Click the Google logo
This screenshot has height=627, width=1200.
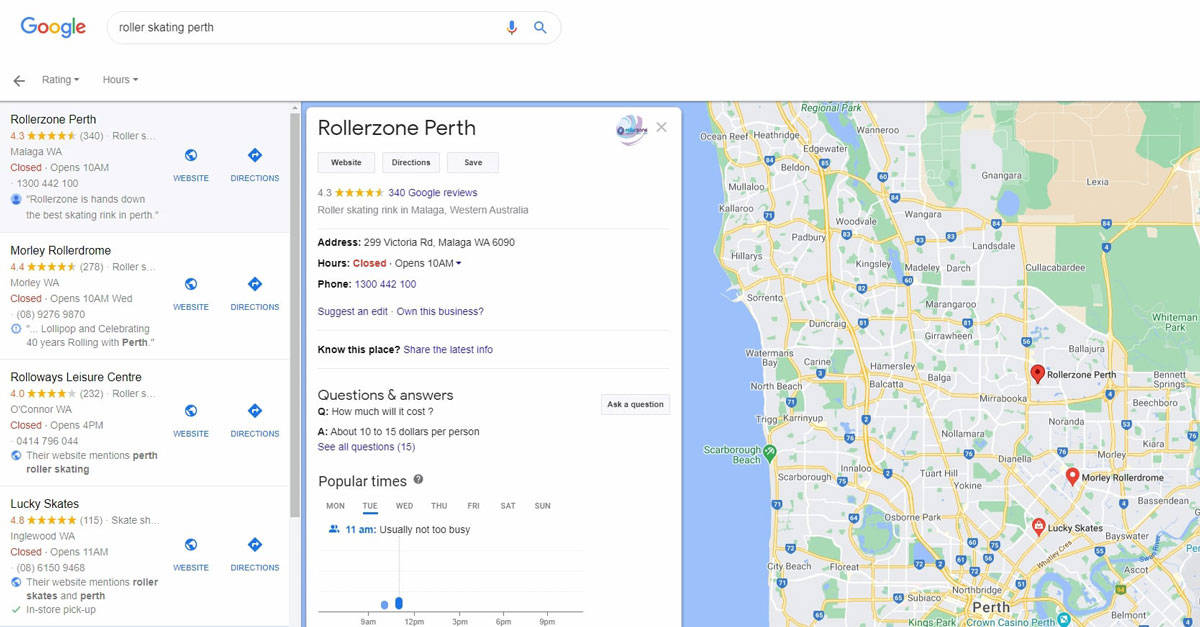(53, 28)
